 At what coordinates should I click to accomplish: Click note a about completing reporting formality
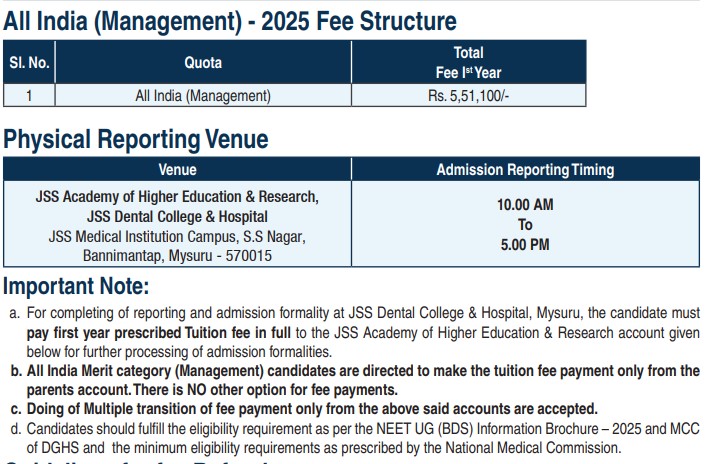[355, 332]
